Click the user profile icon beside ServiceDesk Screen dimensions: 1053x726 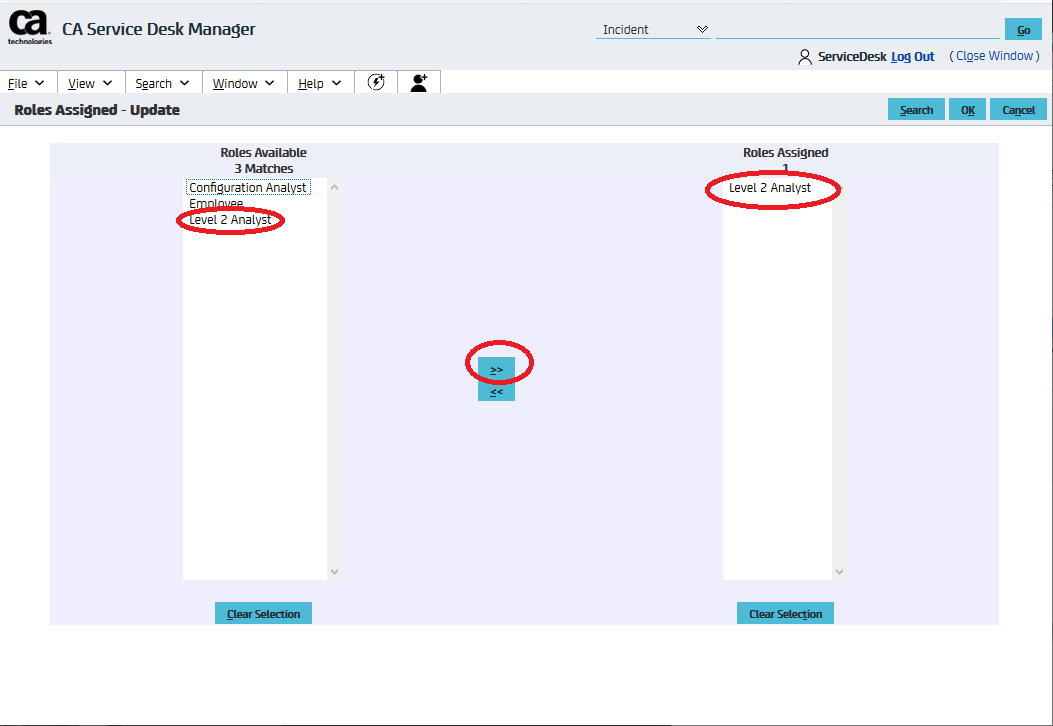tap(805, 57)
